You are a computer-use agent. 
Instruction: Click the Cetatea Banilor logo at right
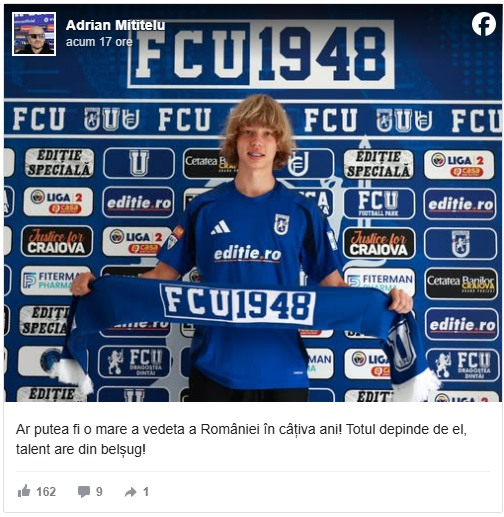point(461,283)
